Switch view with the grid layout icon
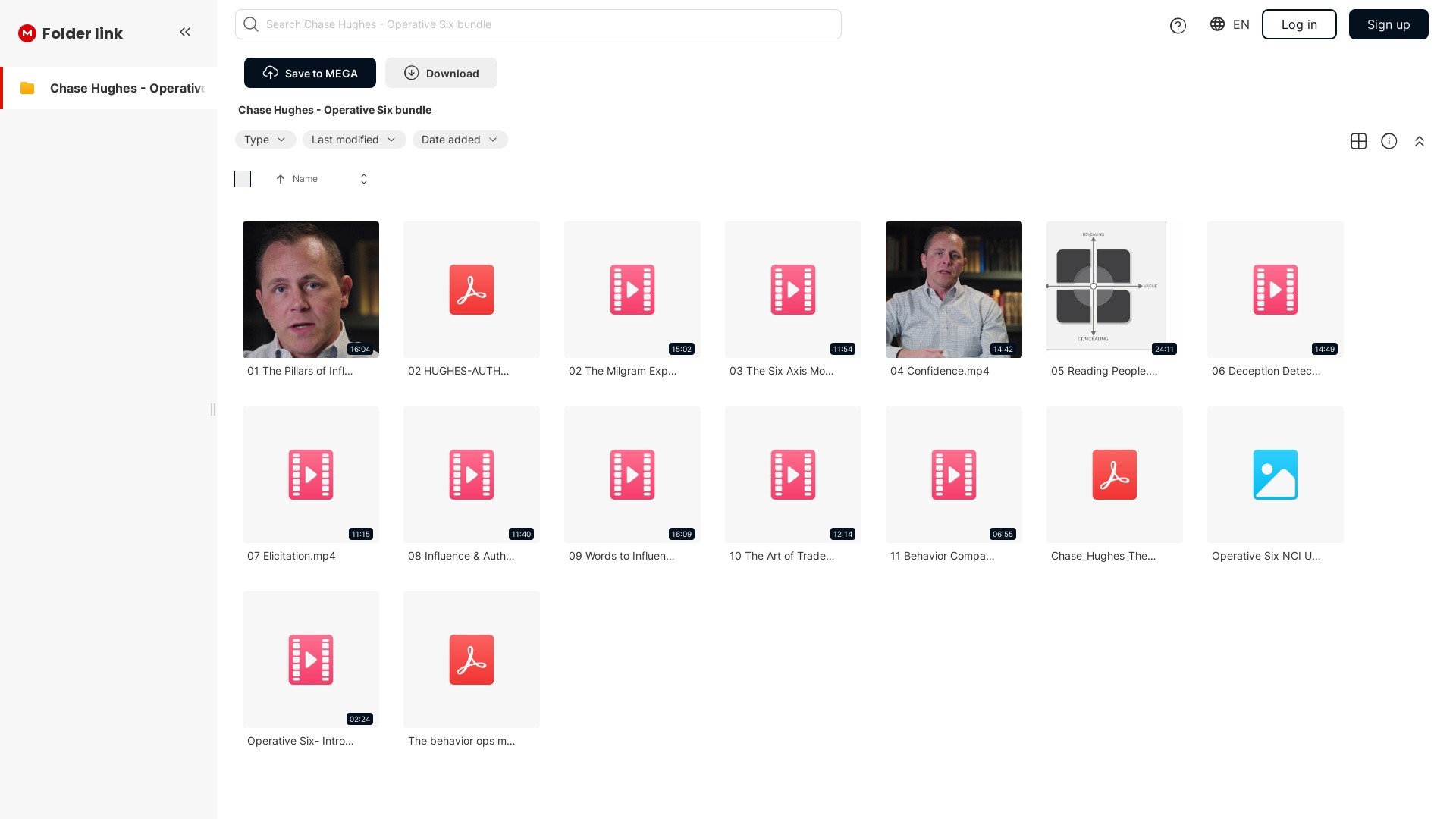Screen dimensions: 1456x819 pyautogui.click(x=1358, y=141)
